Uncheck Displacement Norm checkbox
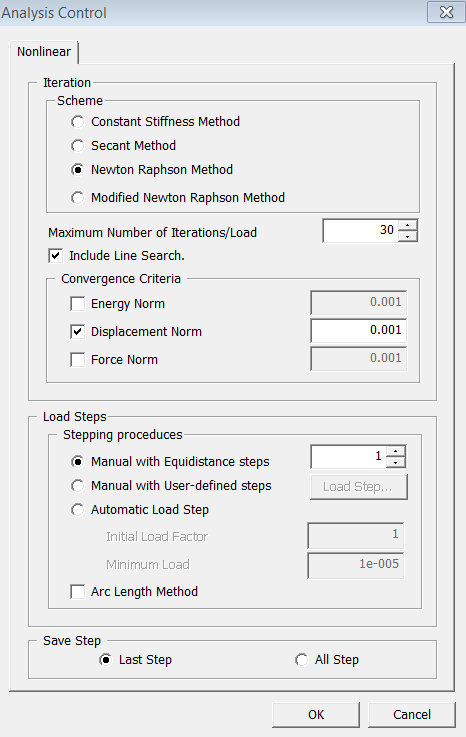The image size is (466, 737). (x=78, y=332)
